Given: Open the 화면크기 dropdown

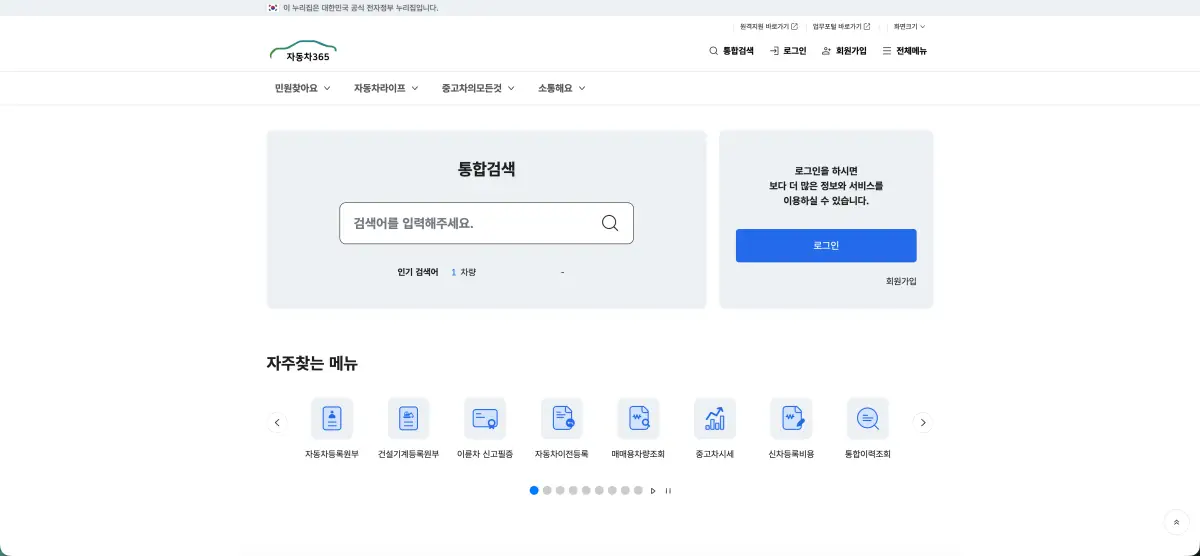Looking at the screenshot, I should click(x=909, y=27).
